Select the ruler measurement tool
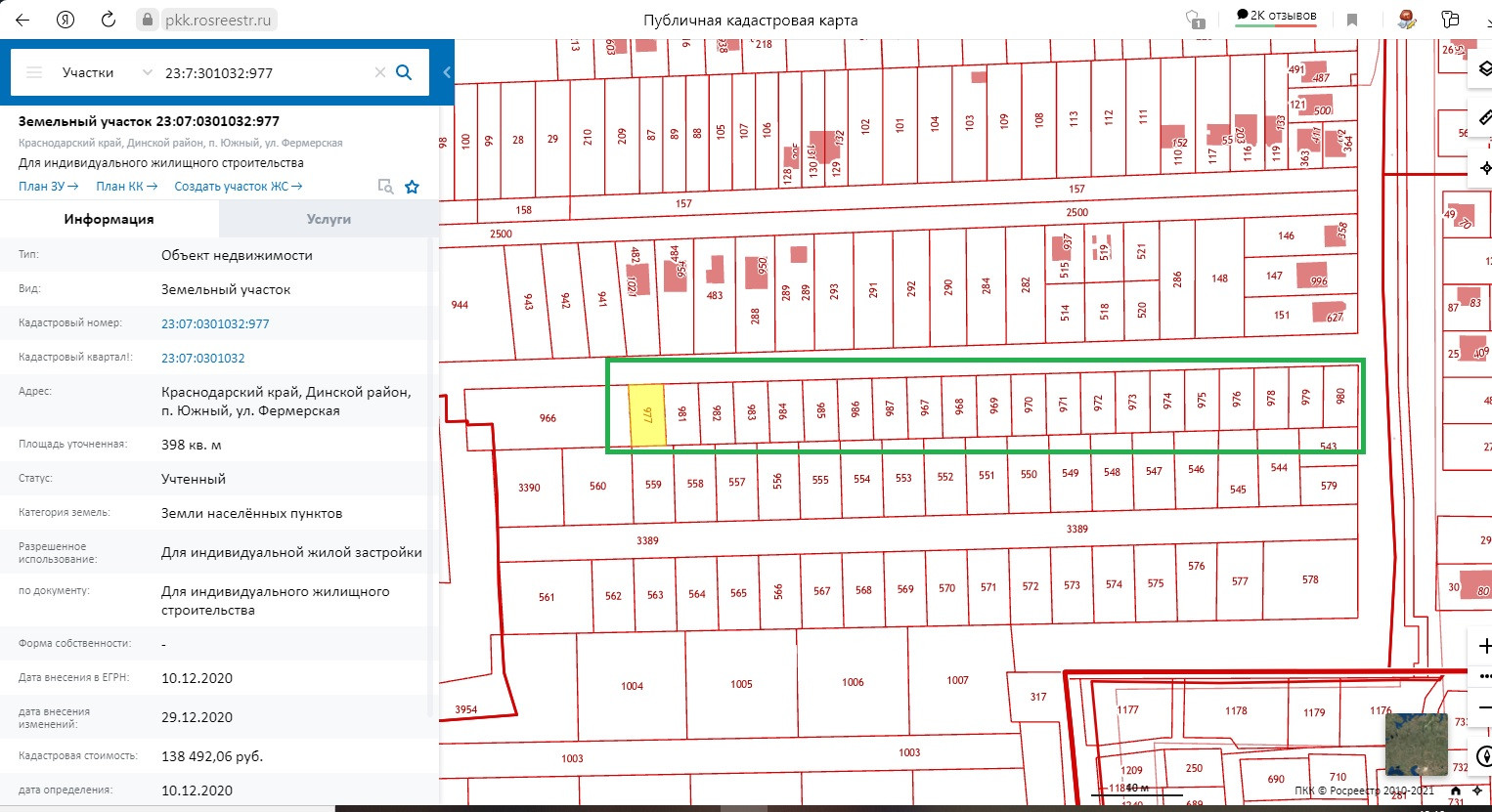The height and width of the screenshot is (812, 1492). click(x=1484, y=118)
